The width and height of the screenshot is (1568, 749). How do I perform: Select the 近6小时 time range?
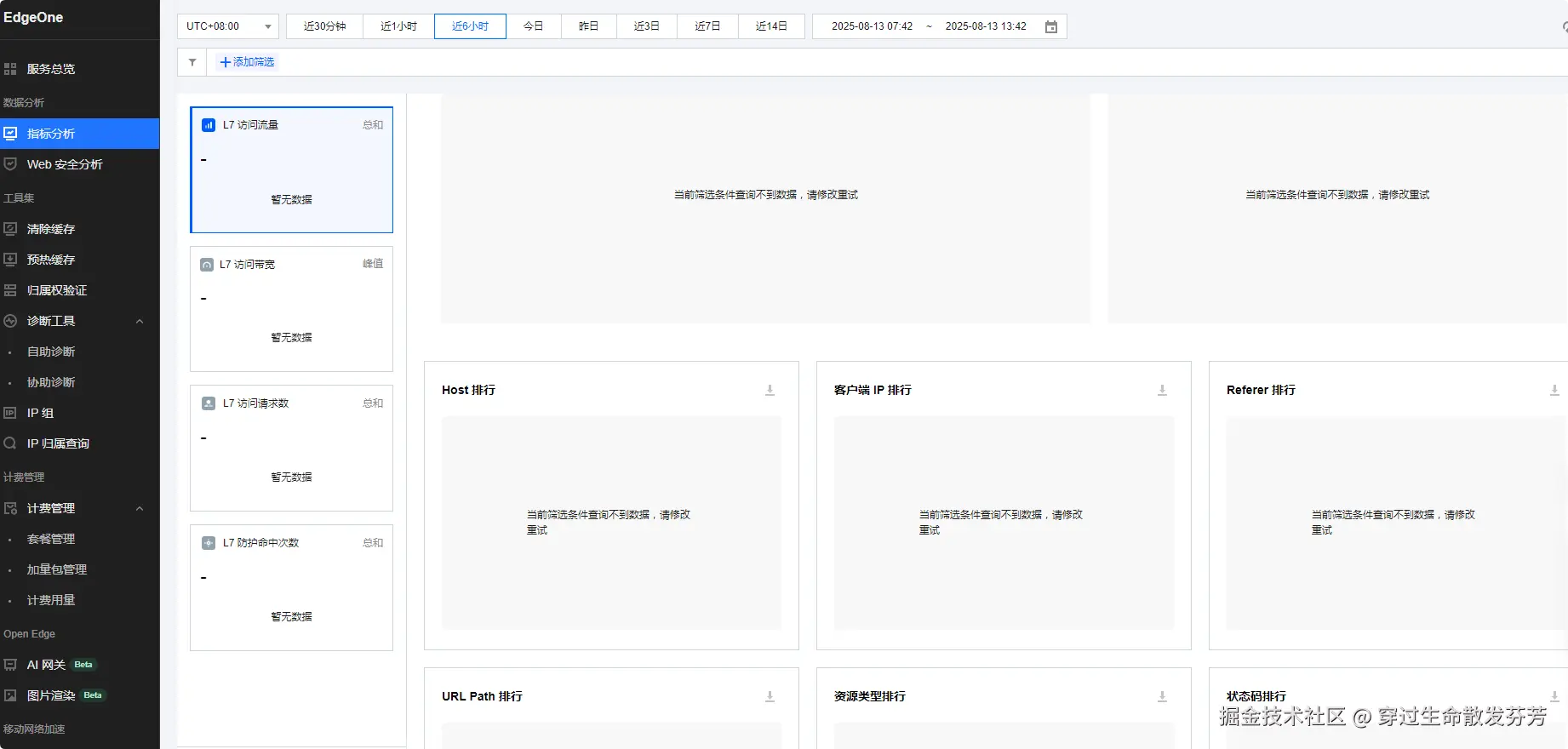470,26
